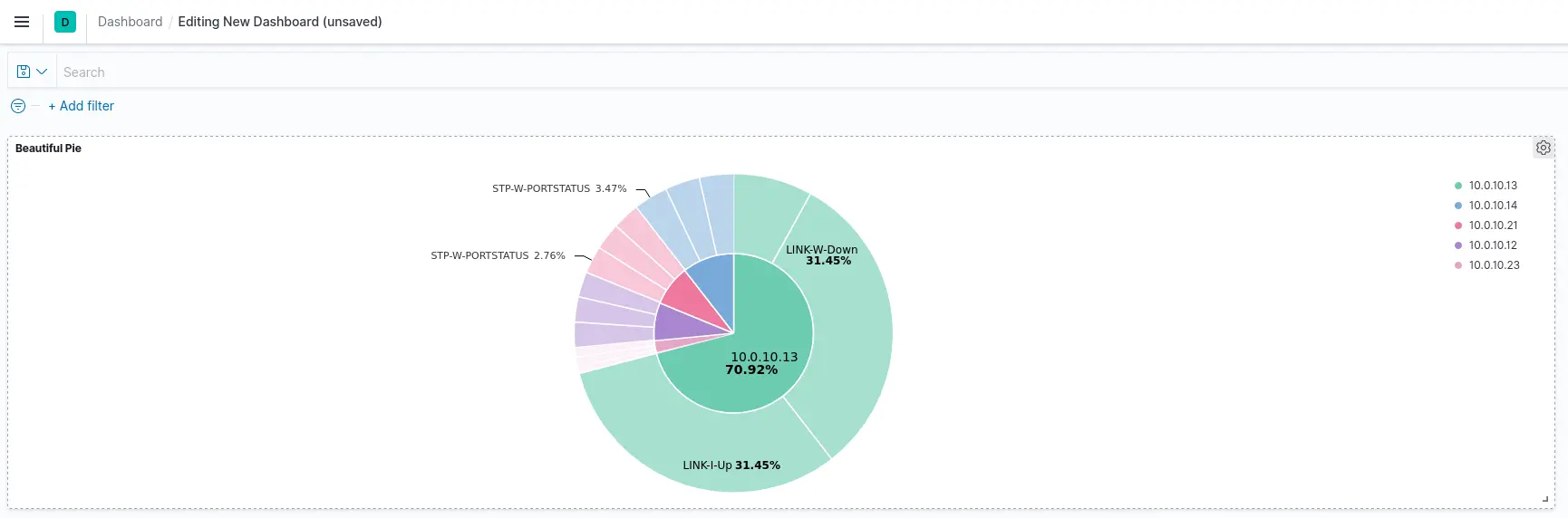Open the saved query disk icon
Screen dimensions: 1568x518
[24, 72]
